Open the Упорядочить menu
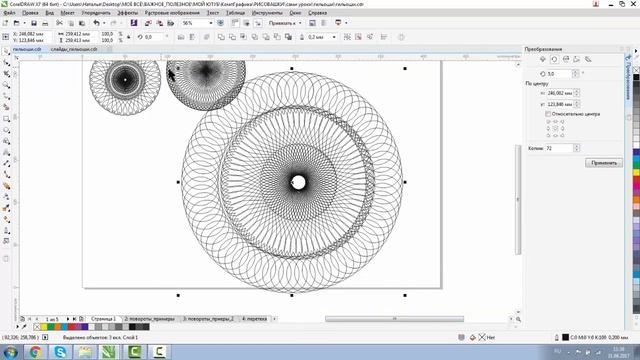 pyautogui.click(x=96, y=13)
